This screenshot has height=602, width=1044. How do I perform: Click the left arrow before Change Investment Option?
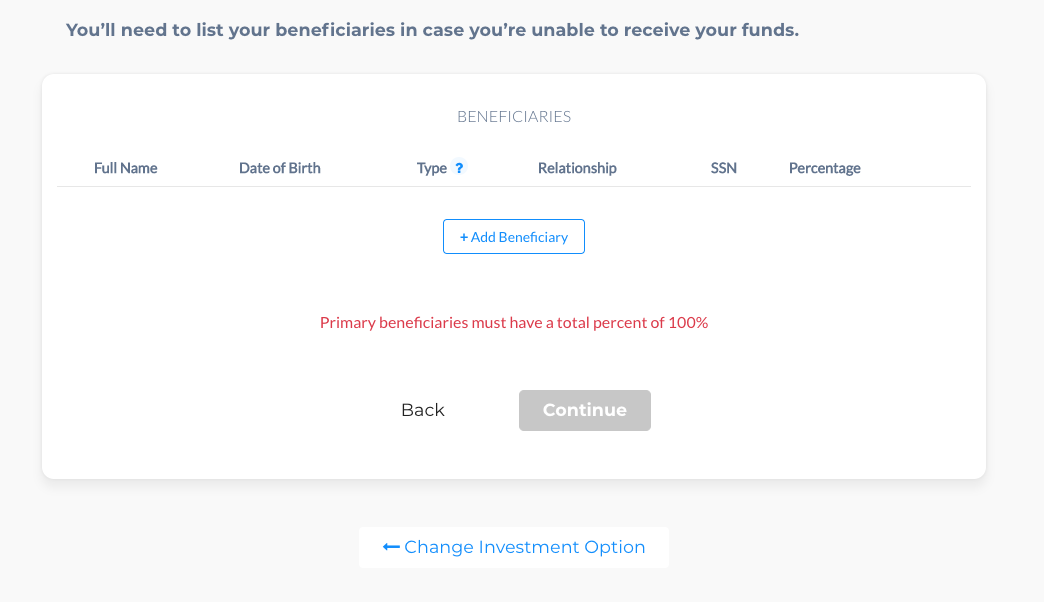coord(391,547)
